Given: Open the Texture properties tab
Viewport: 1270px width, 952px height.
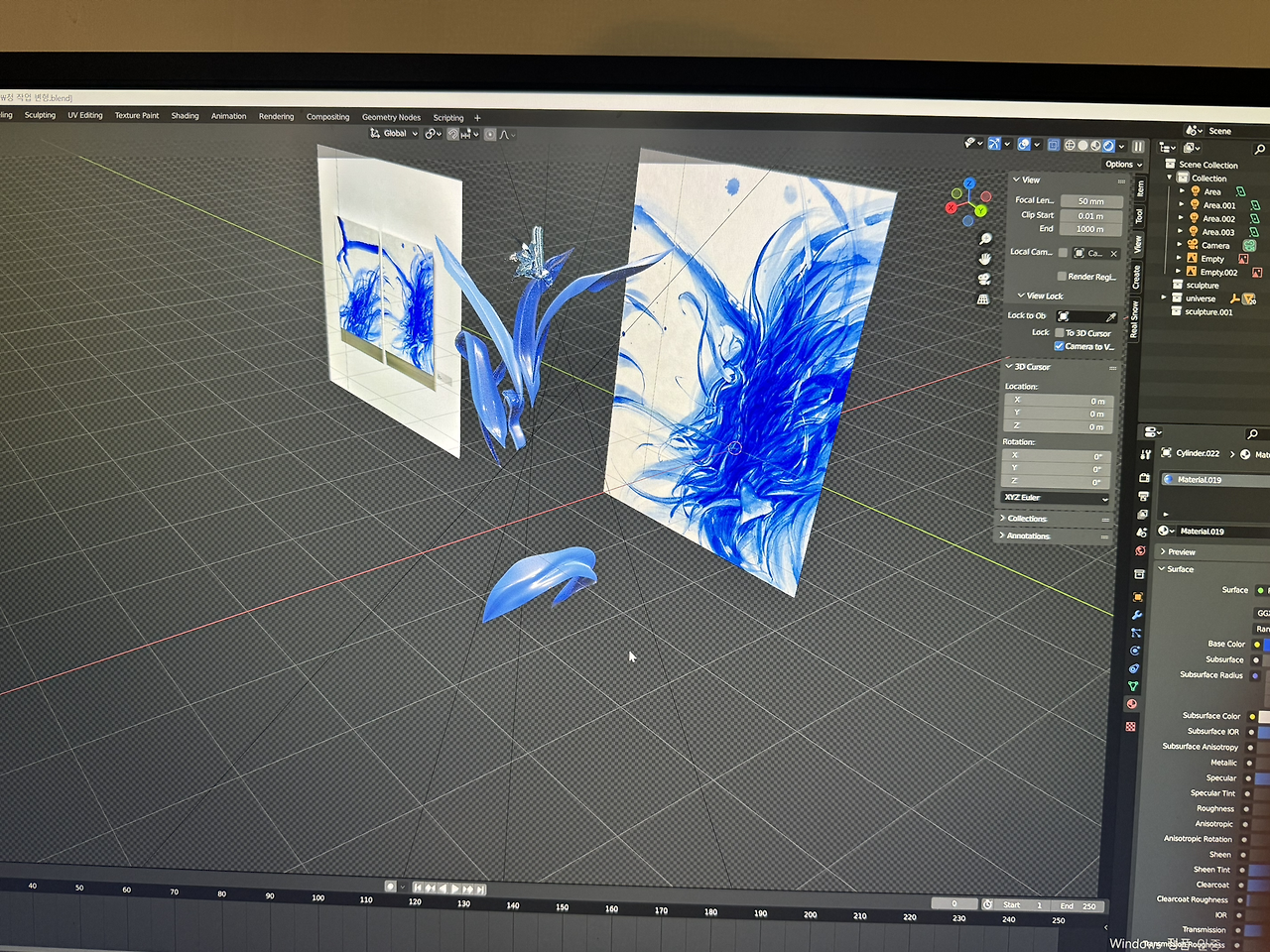Looking at the screenshot, I should pyautogui.click(x=1130, y=727).
